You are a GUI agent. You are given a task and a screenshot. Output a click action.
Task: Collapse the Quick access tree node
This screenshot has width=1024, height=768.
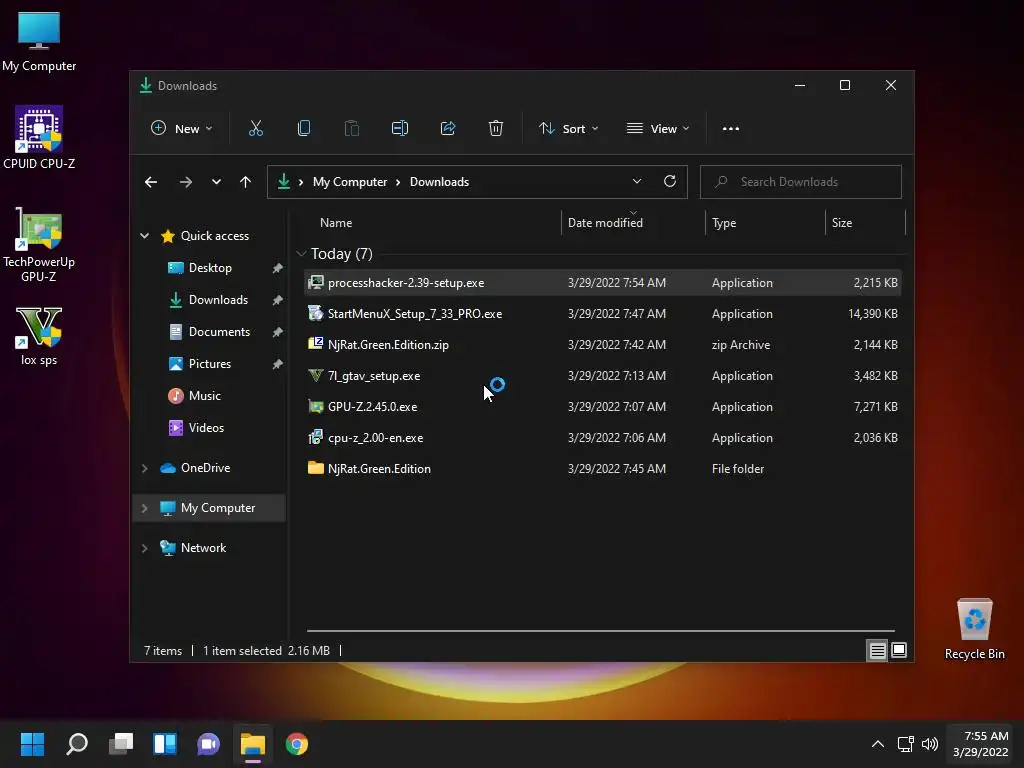(144, 236)
